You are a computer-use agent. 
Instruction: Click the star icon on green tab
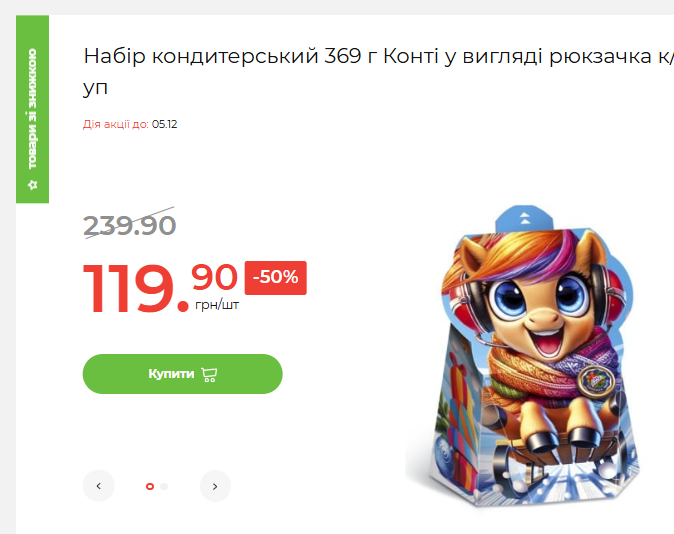pyautogui.click(x=33, y=185)
